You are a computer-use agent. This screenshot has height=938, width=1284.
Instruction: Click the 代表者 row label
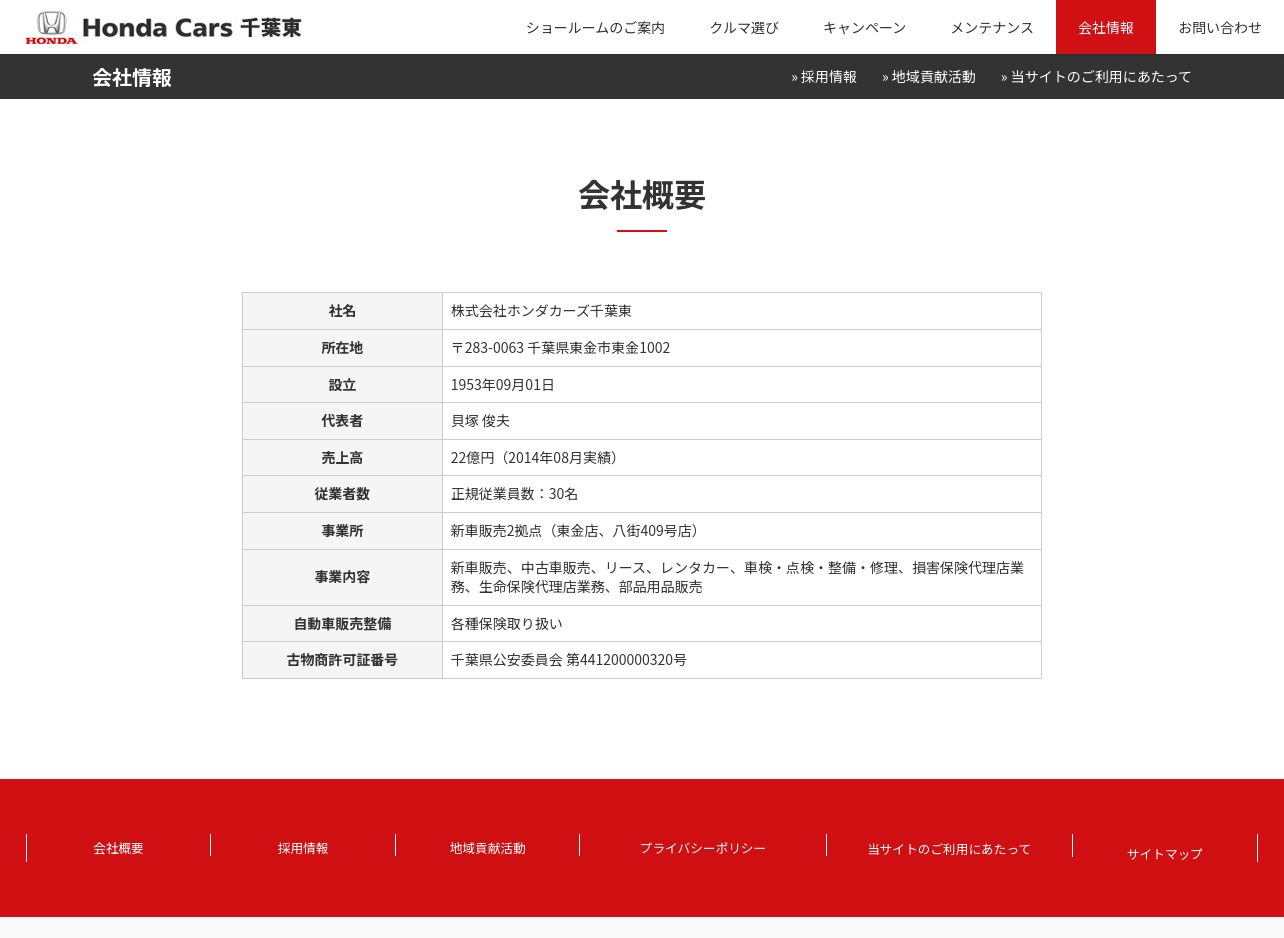342,421
